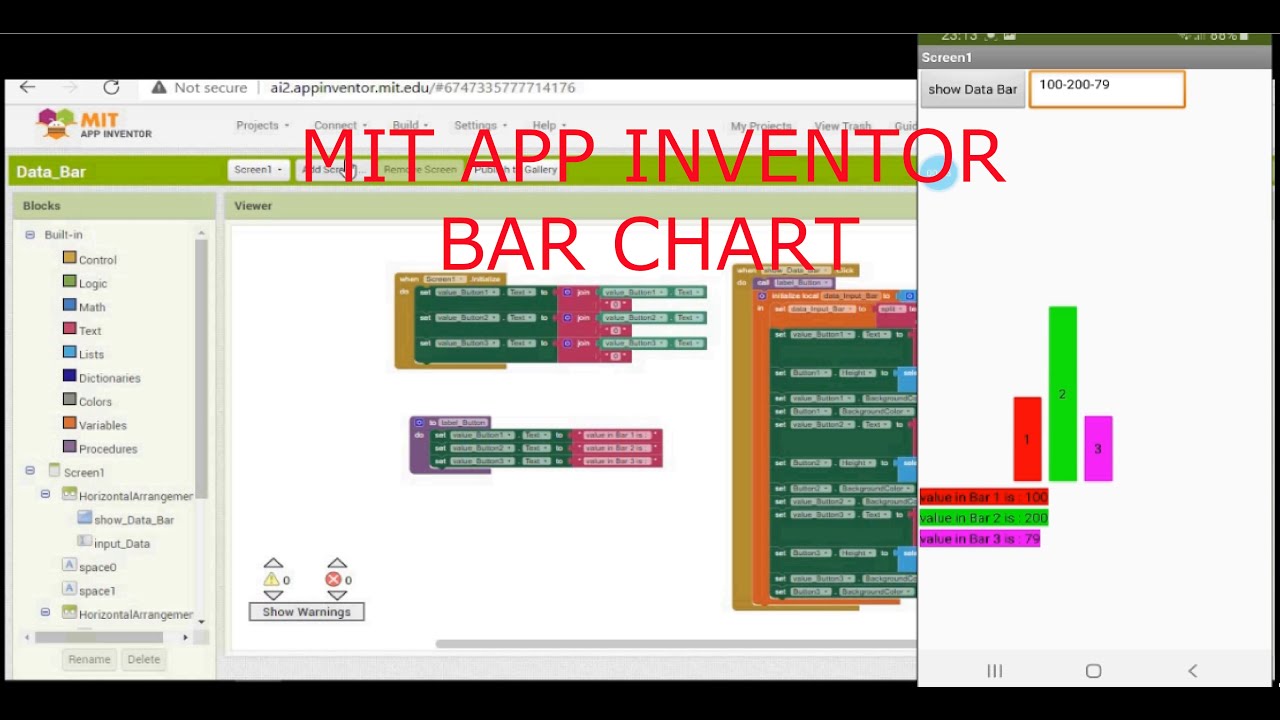Click red label value in Bar 1
This screenshot has width=1280, height=720.
tap(983, 497)
